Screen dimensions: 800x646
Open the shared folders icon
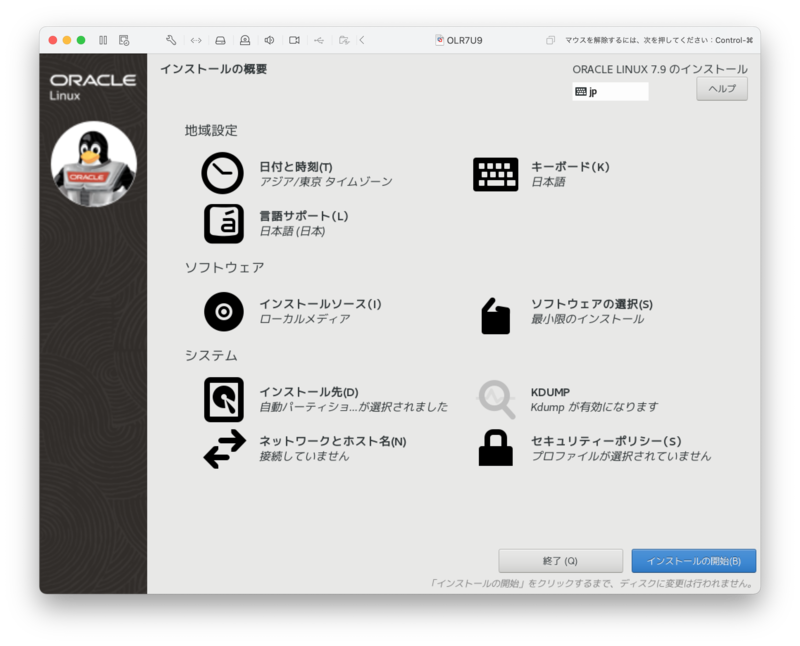pos(344,40)
